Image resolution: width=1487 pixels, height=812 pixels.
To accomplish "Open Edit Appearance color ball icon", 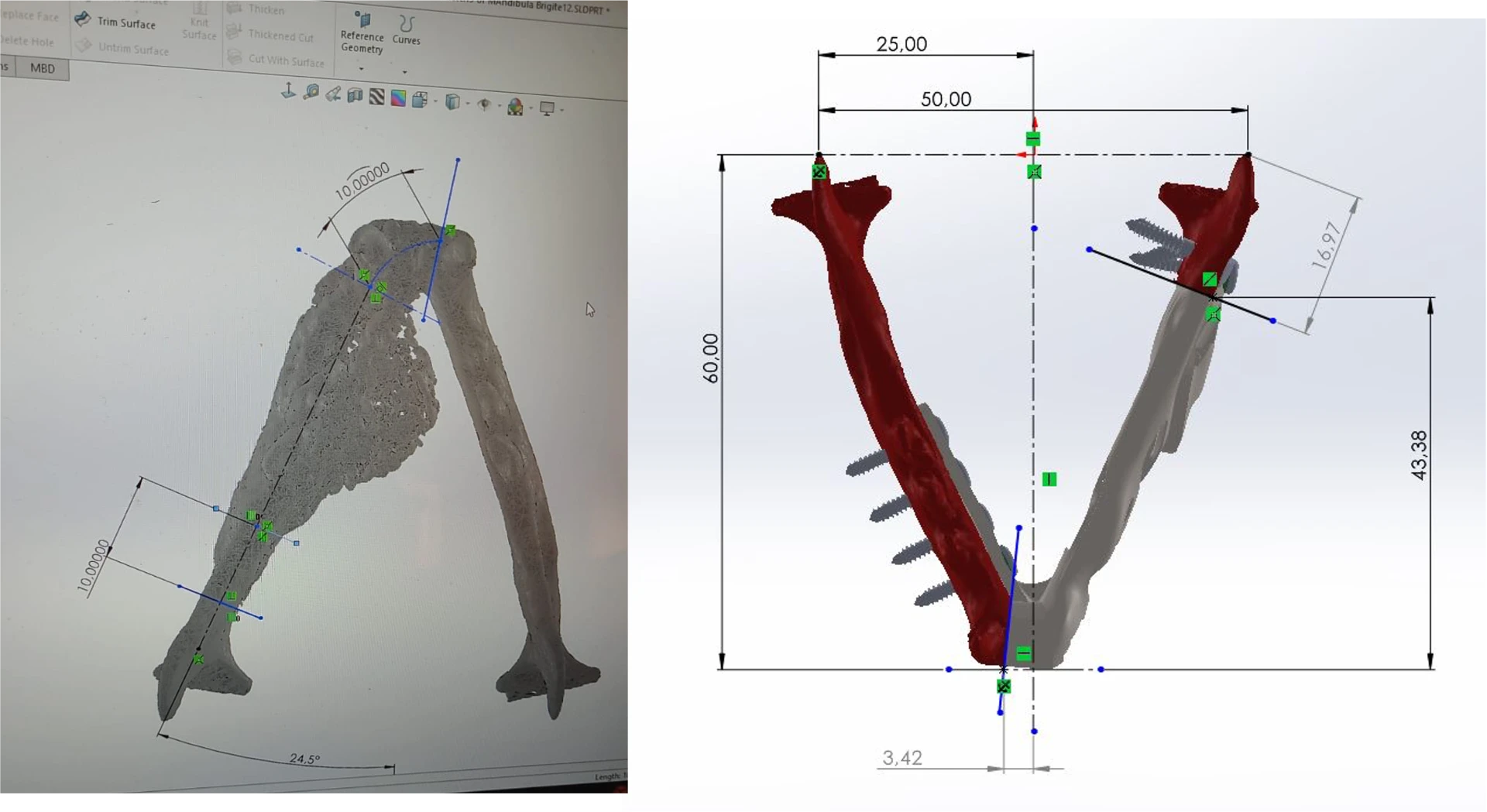I will (x=515, y=107).
